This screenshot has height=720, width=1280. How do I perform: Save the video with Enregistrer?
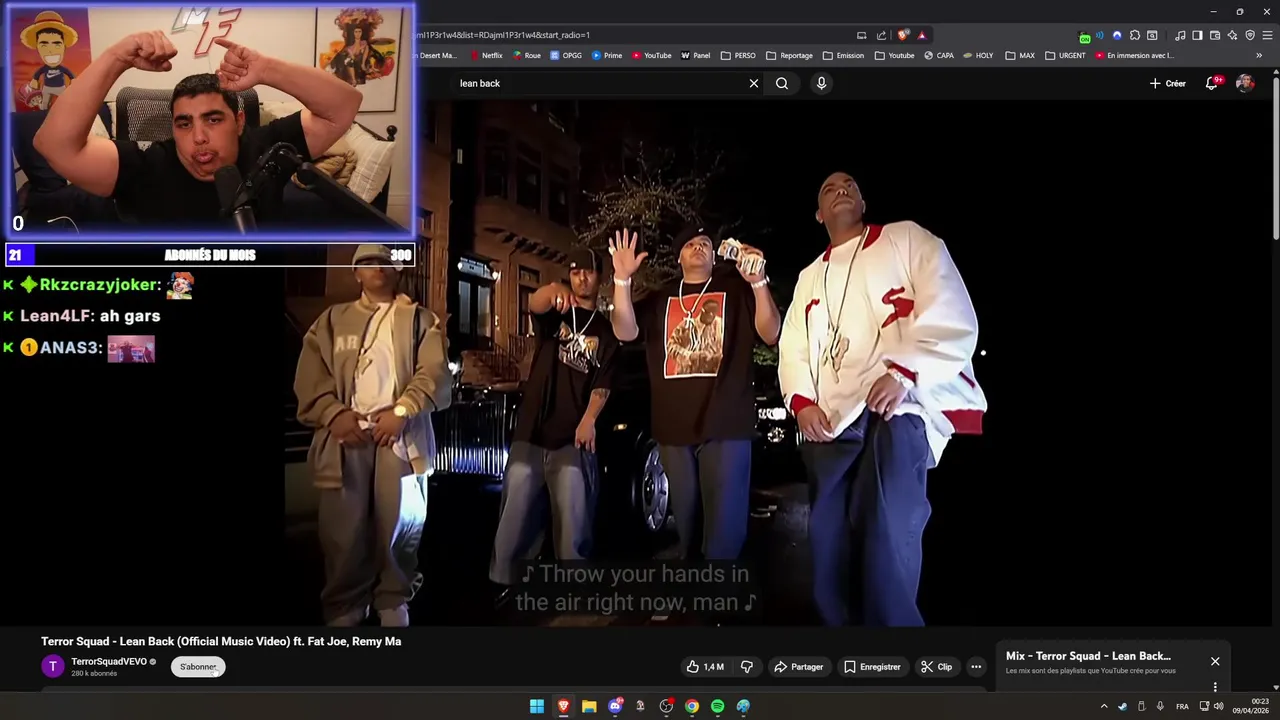(872, 667)
